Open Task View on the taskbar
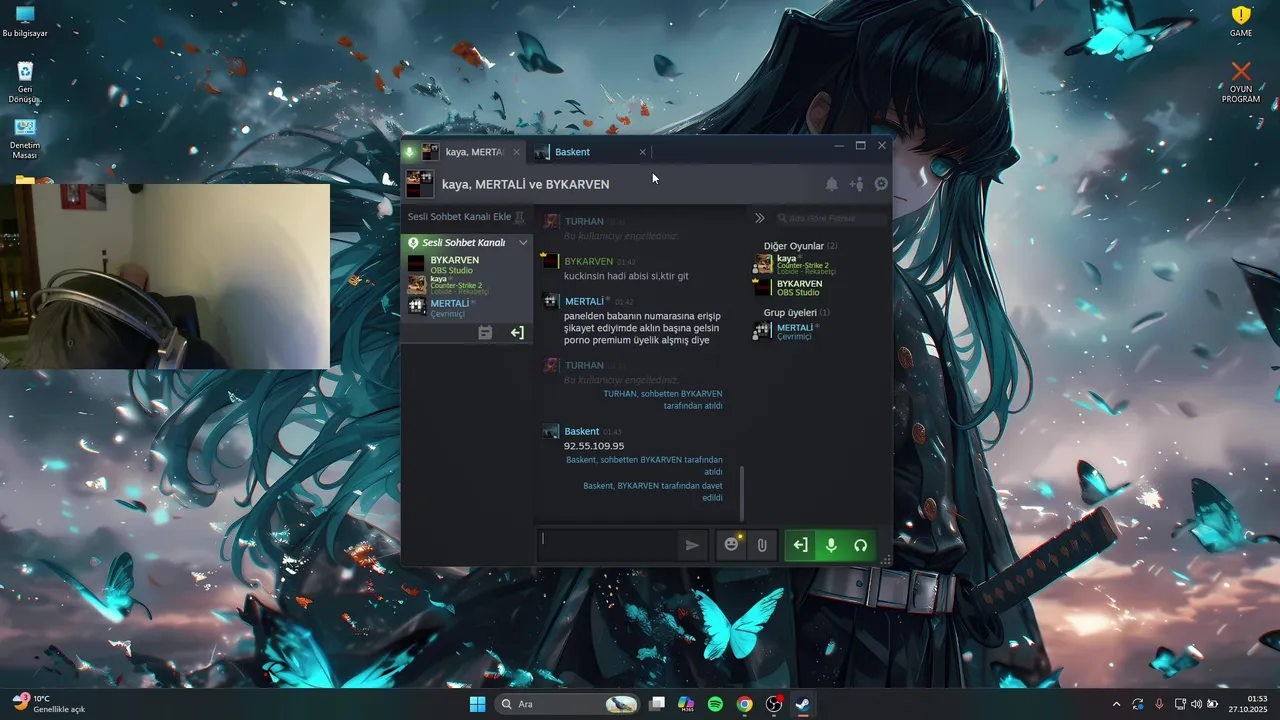The width and height of the screenshot is (1280, 720). pyautogui.click(x=657, y=704)
